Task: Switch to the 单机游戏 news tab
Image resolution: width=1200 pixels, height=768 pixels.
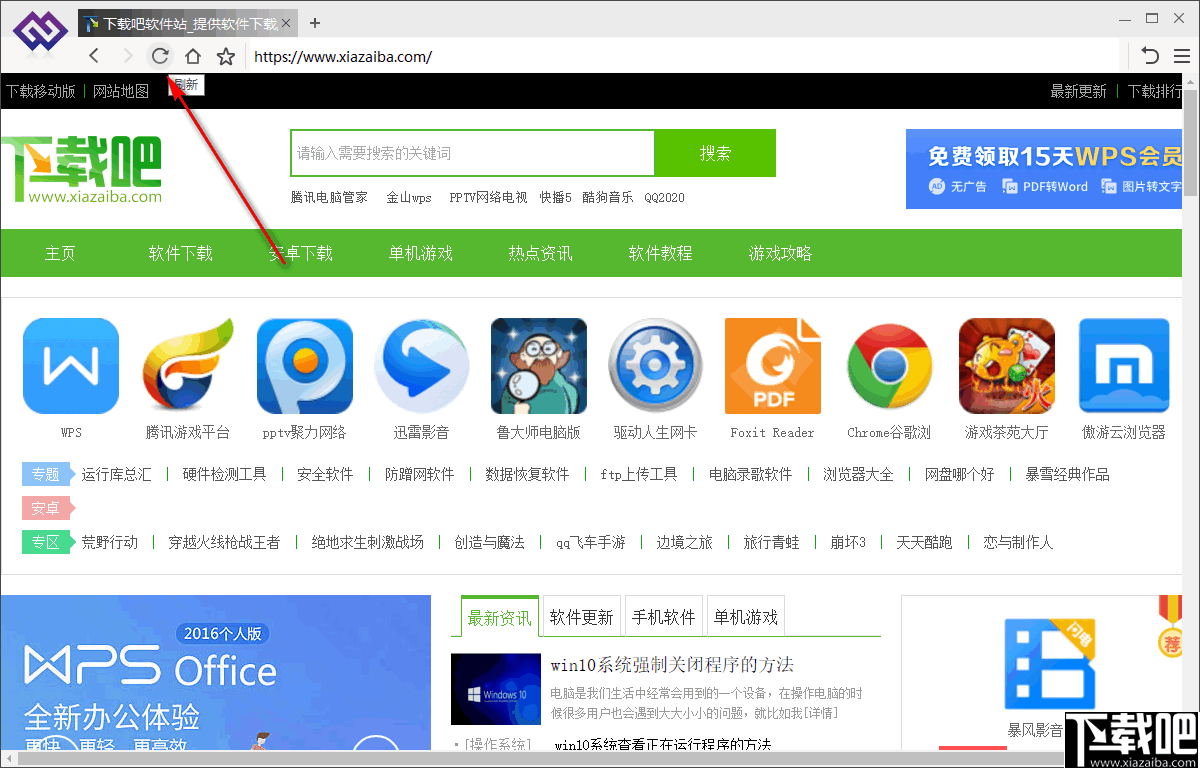Action: tap(745, 617)
